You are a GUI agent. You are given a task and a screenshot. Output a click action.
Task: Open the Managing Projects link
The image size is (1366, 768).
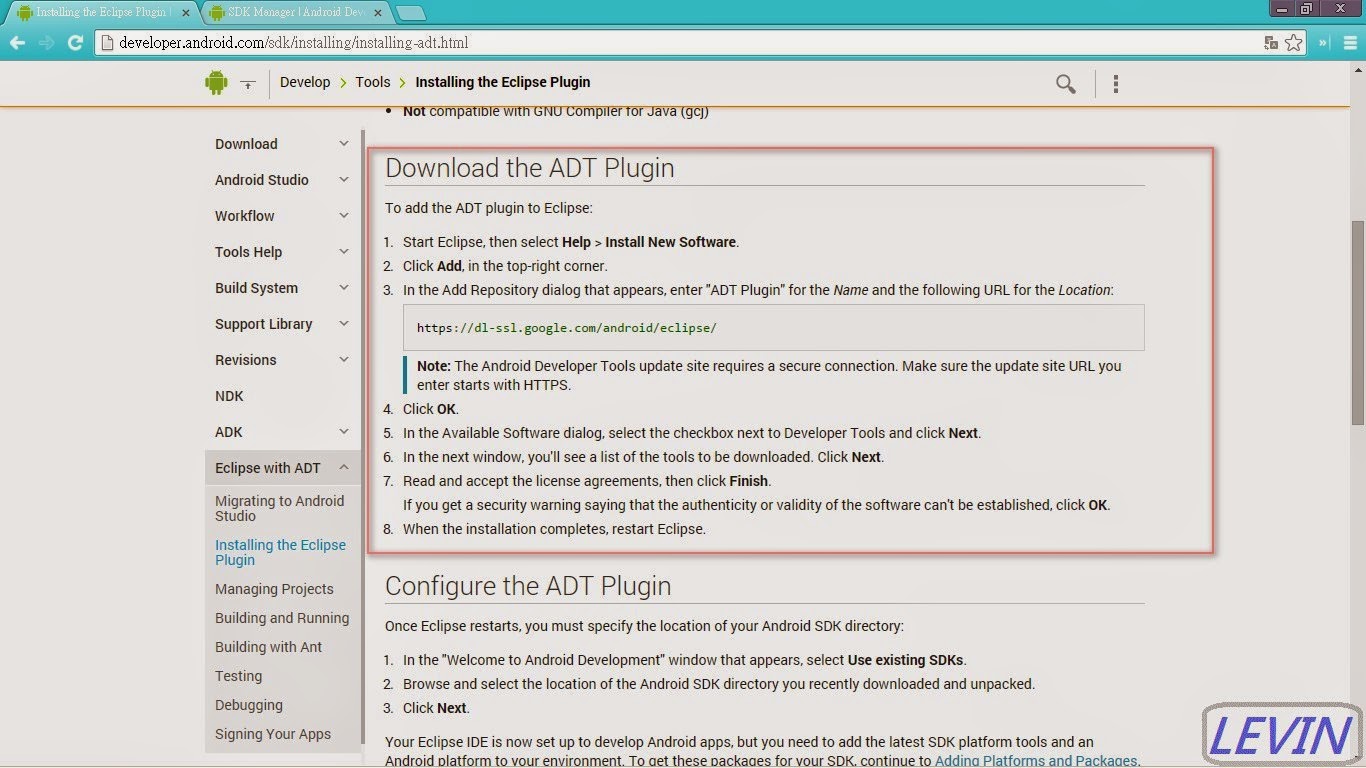(274, 589)
